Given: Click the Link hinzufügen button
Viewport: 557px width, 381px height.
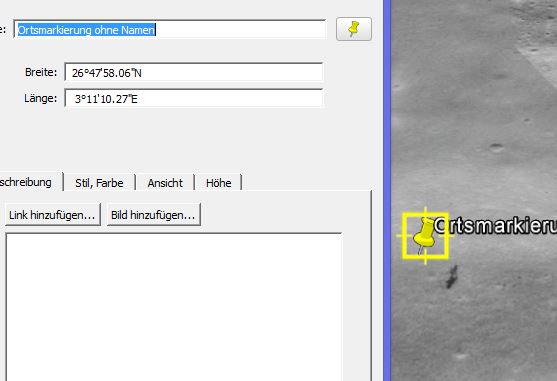Looking at the screenshot, I should click(53, 214).
